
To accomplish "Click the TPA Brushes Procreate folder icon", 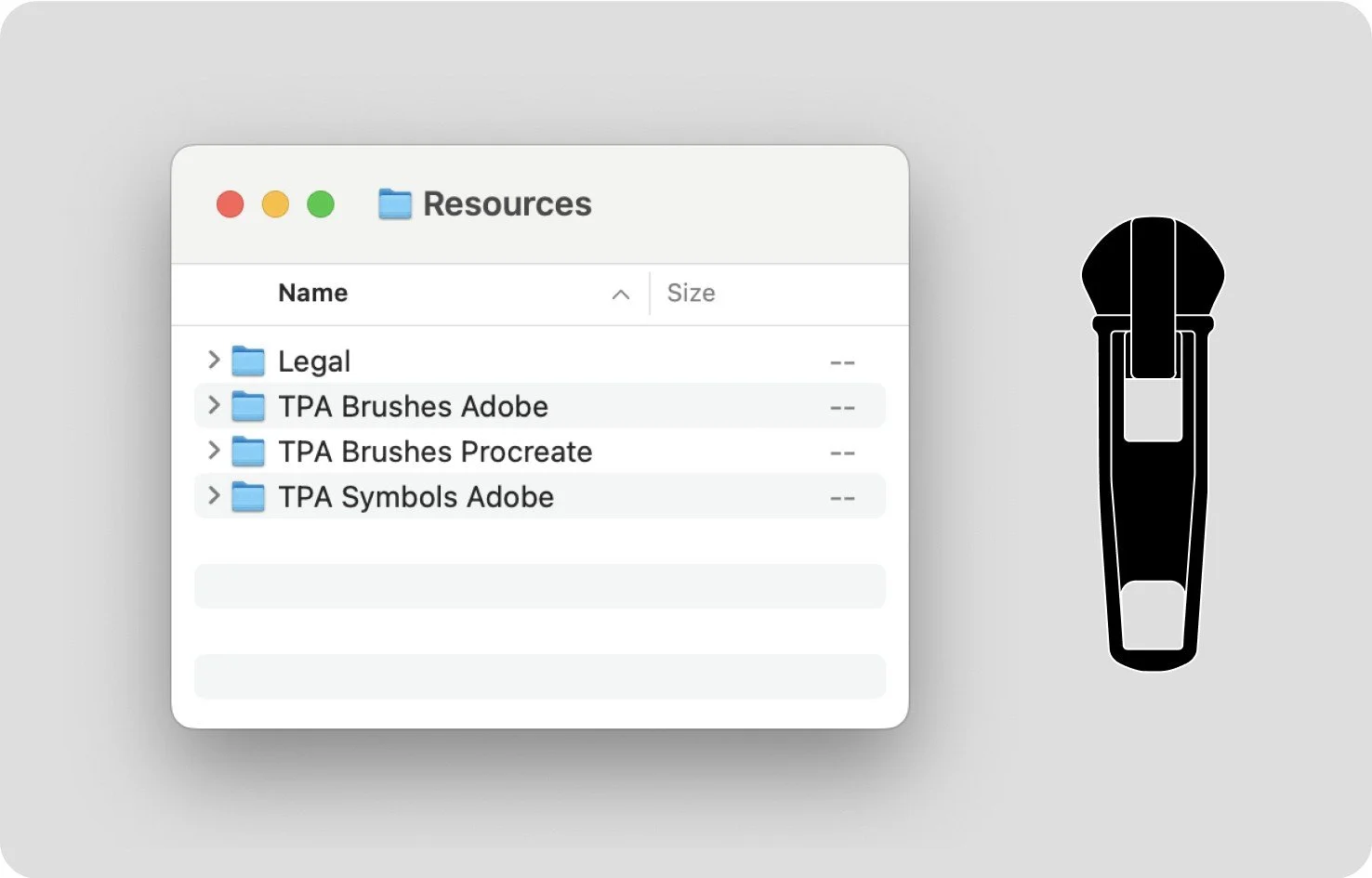I will tap(248, 452).
